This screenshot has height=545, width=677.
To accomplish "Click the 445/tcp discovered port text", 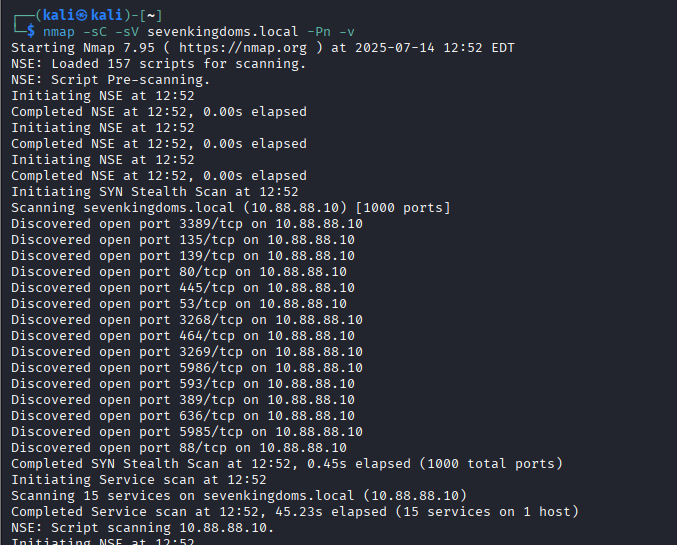I will [x=207, y=288].
